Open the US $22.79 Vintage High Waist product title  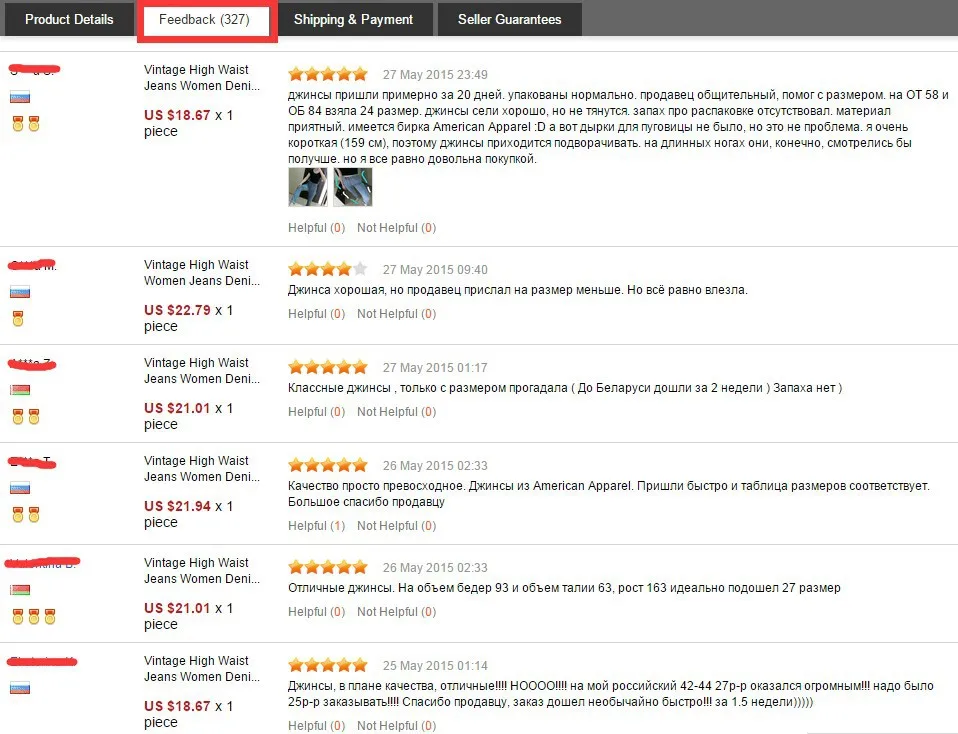[x=202, y=273]
